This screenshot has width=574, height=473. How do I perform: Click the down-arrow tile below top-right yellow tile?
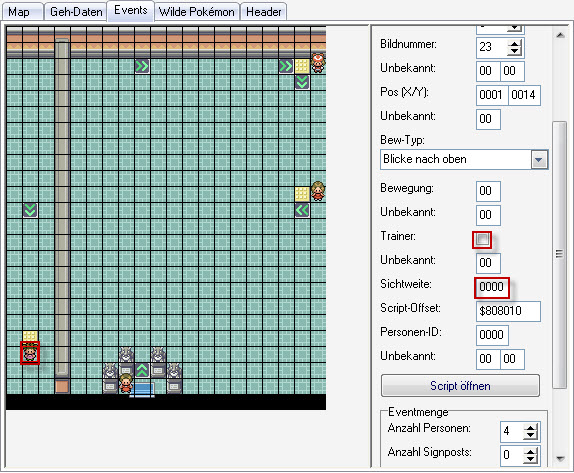pyautogui.click(x=302, y=82)
